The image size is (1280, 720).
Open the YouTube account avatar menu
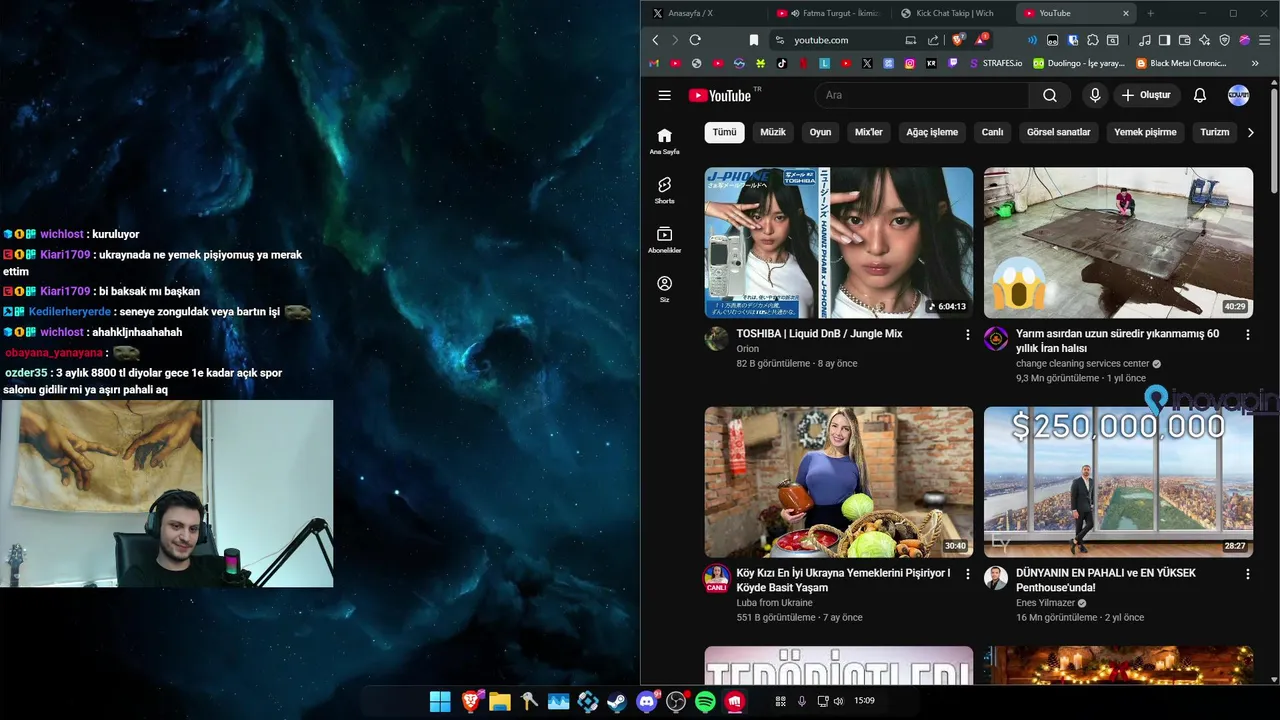pyautogui.click(x=1238, y=96)
